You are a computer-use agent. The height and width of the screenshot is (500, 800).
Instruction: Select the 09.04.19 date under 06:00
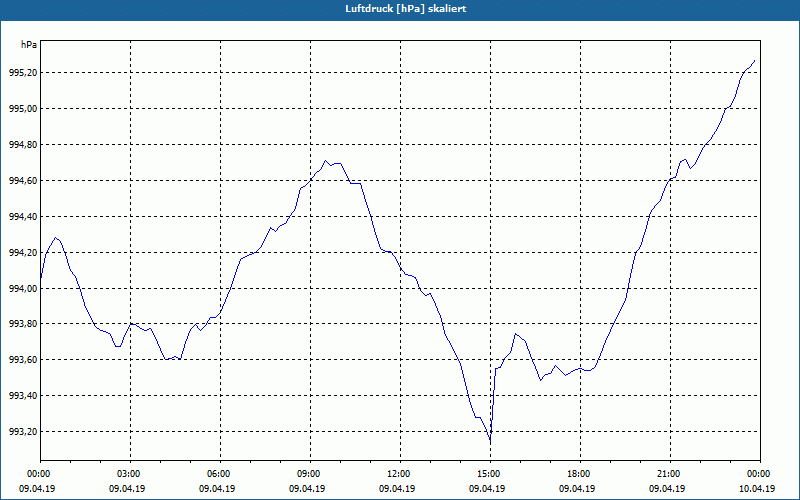click(x=217, y=488)
